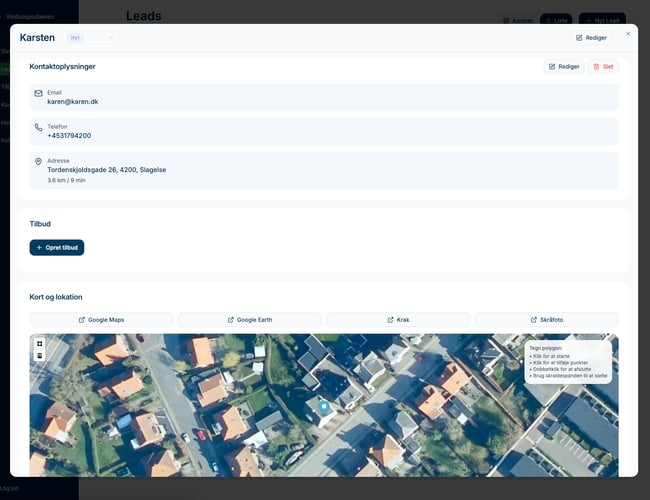The height and width of the screenshot is (500, 650).
Task: Click the trash icon on the map toolbar
Action: tap(39, 356)
